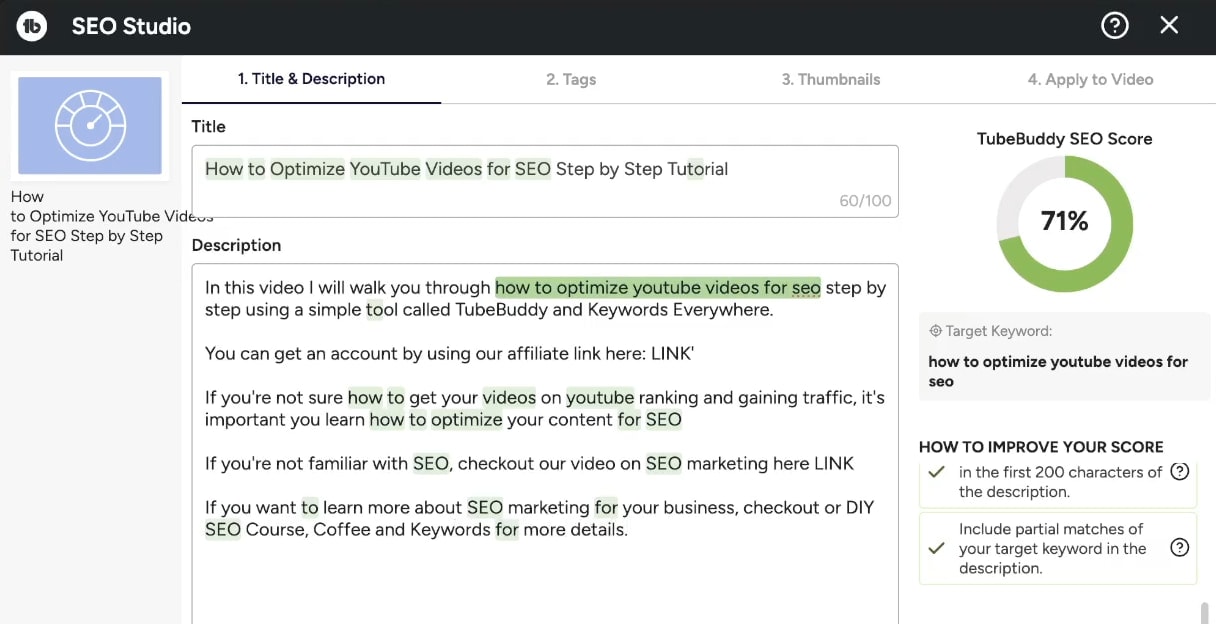Click checkmark next to first 200 characters tip

pyautogui.click(x=937, y=472)
